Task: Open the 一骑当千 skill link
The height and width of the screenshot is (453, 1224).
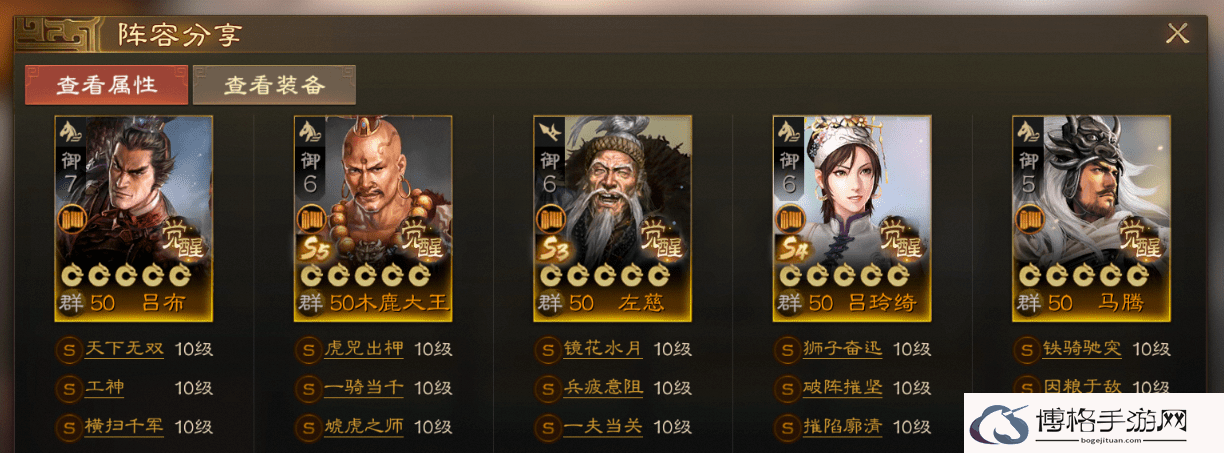Action: [364, 388]
